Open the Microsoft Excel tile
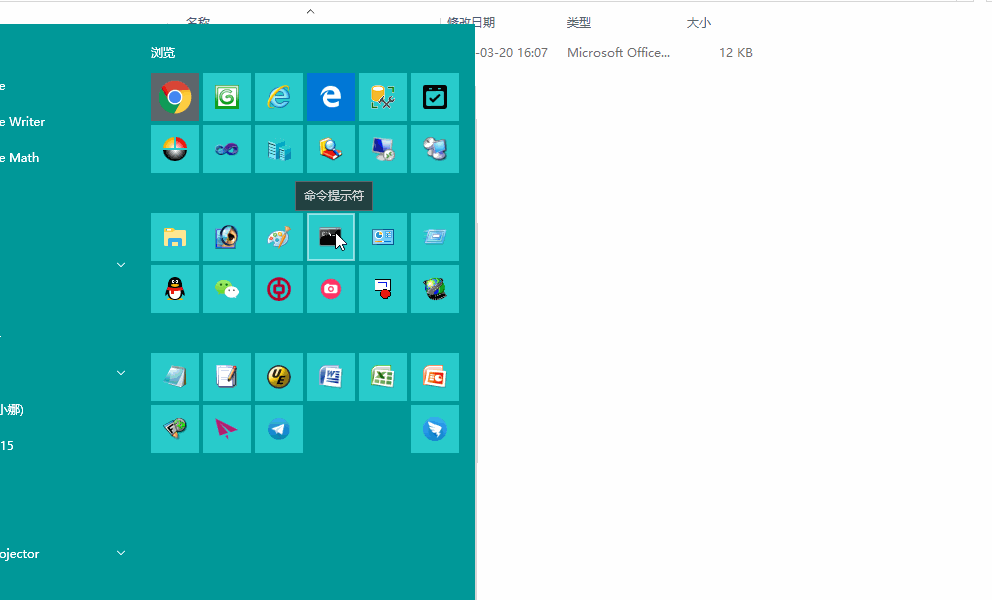Image resolution: width=992 pixels, height=600 pixels. tap(383, 377)
